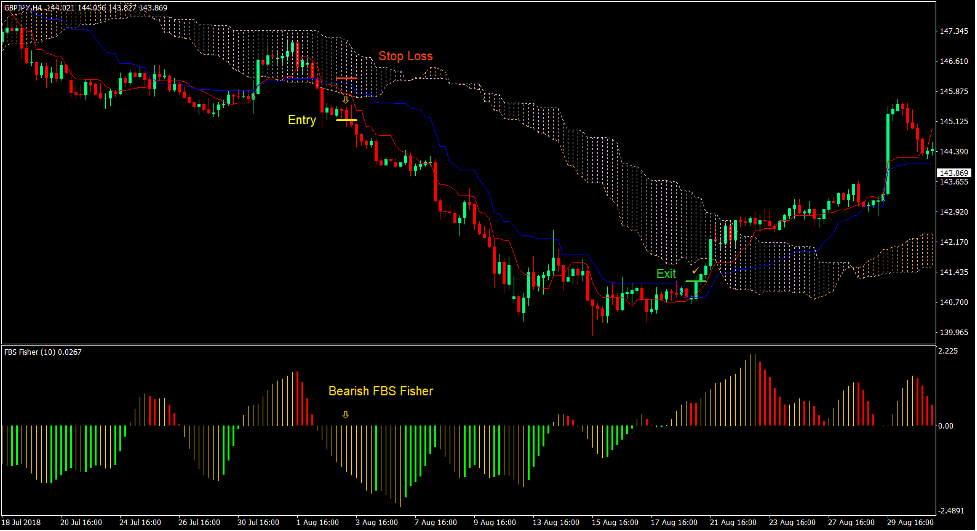
Task: Click the orange Stop Loss text label
Action: click(405, 56)
